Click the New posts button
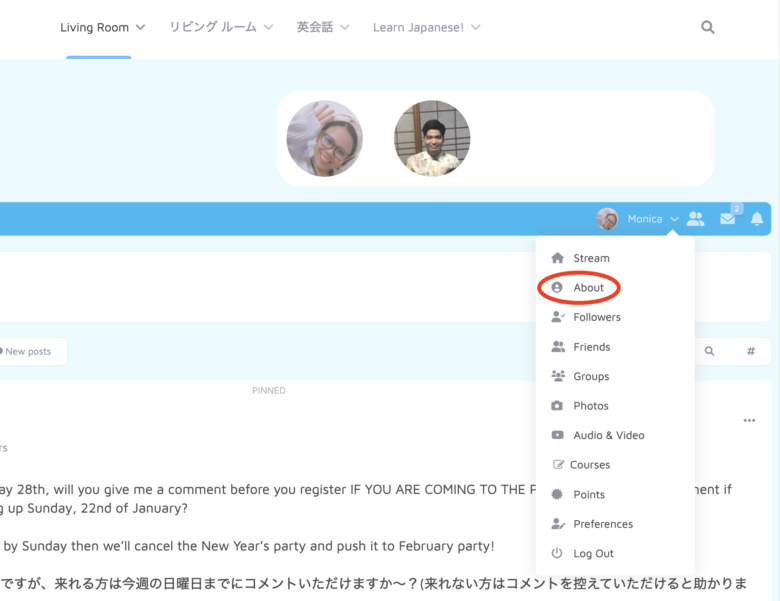The height and width of the screenshot is (601, 780). coord(28,352)
